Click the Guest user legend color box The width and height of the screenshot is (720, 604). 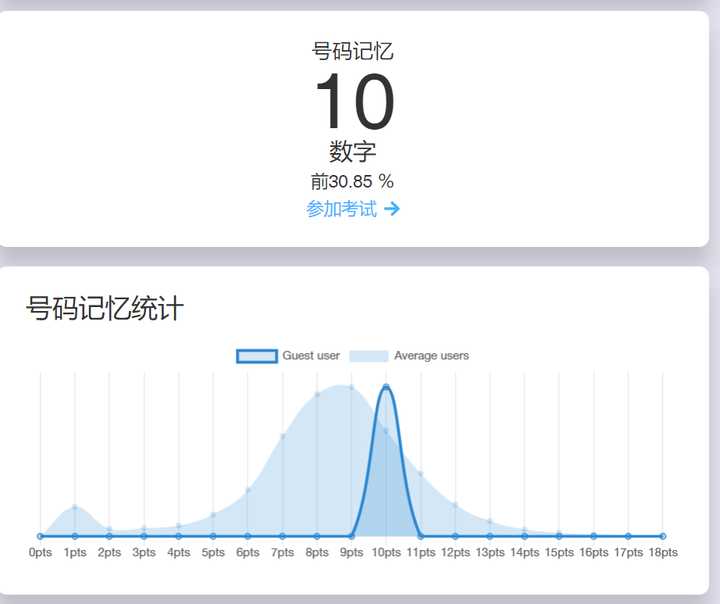pos(257,356)
